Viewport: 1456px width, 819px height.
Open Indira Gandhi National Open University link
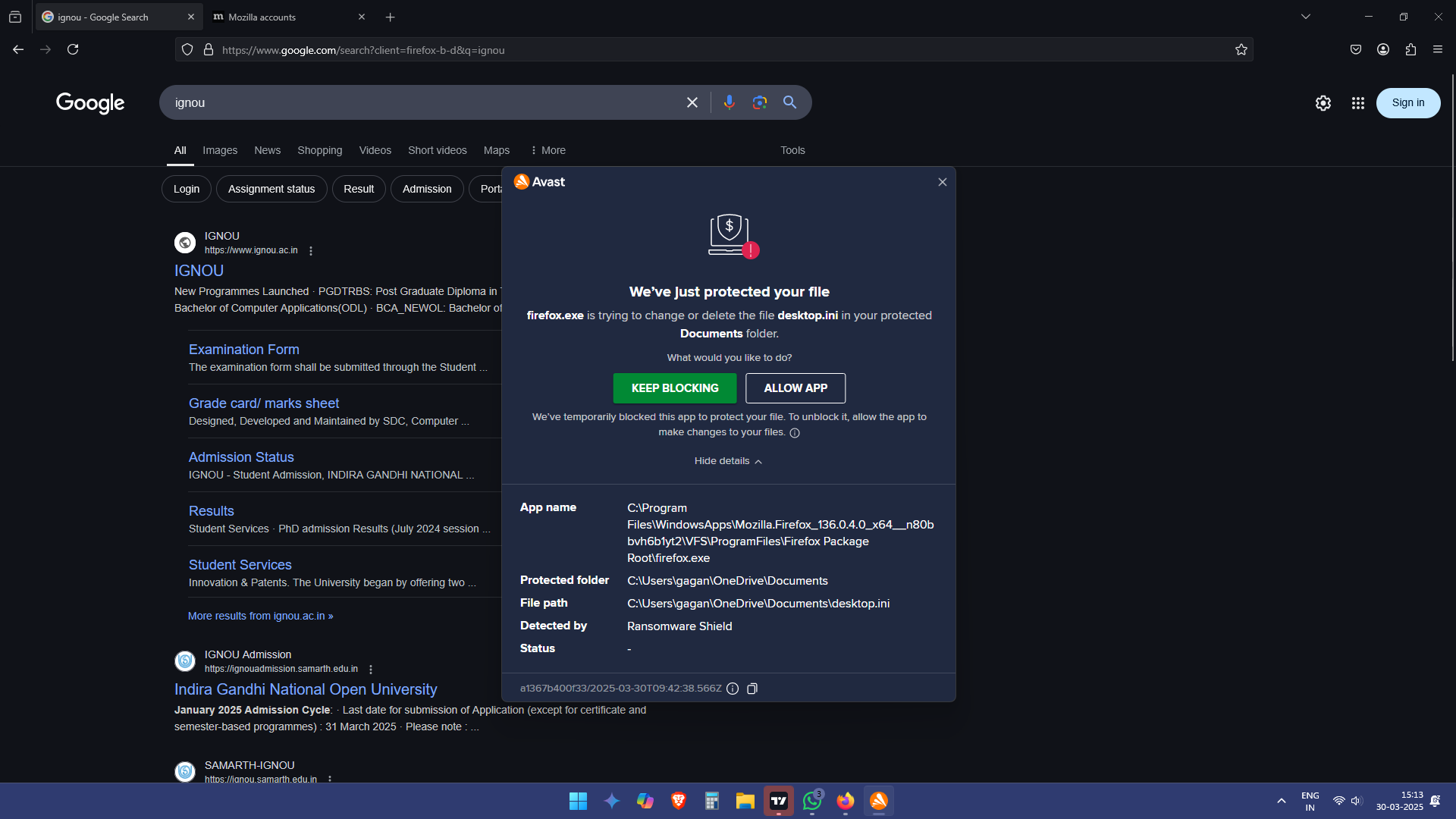[x=306, y=689]
